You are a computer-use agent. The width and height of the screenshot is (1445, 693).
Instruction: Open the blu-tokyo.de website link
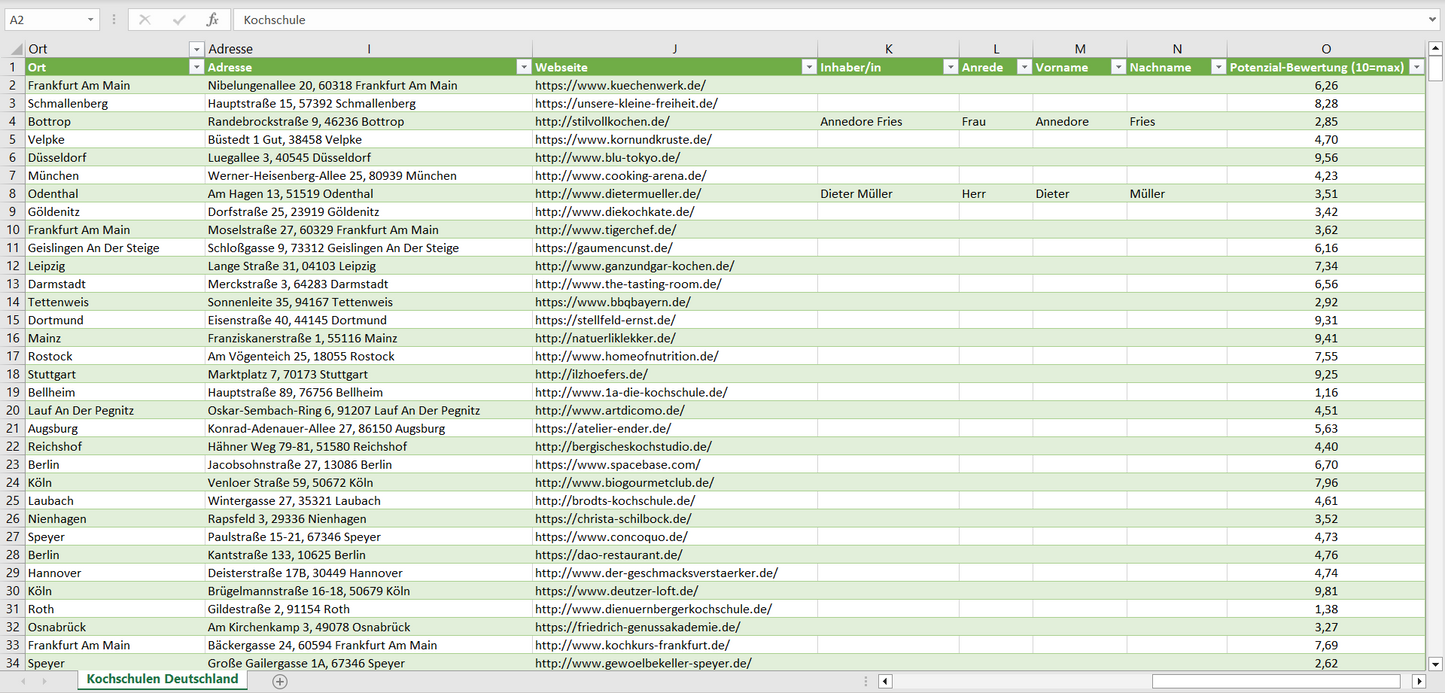click(607, 158)
